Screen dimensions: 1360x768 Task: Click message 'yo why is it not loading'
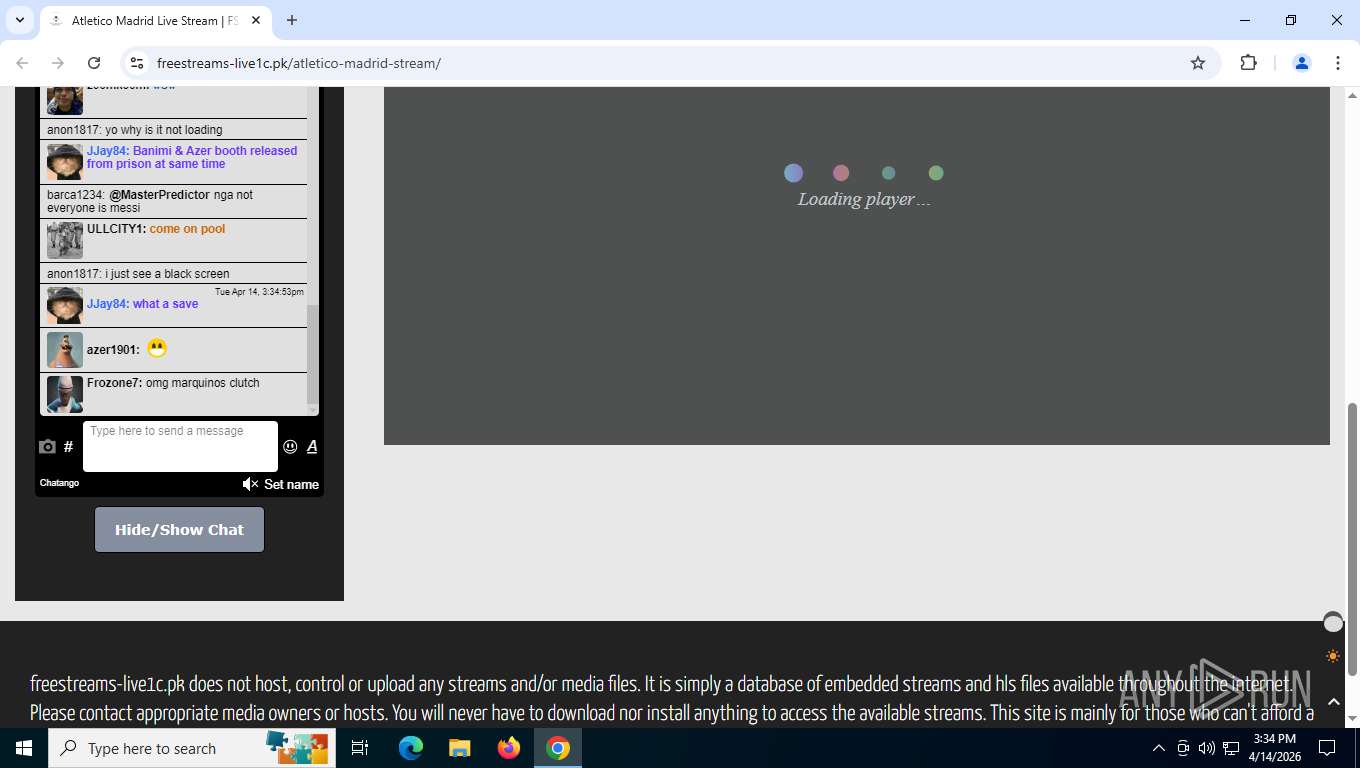pos(164,130)
